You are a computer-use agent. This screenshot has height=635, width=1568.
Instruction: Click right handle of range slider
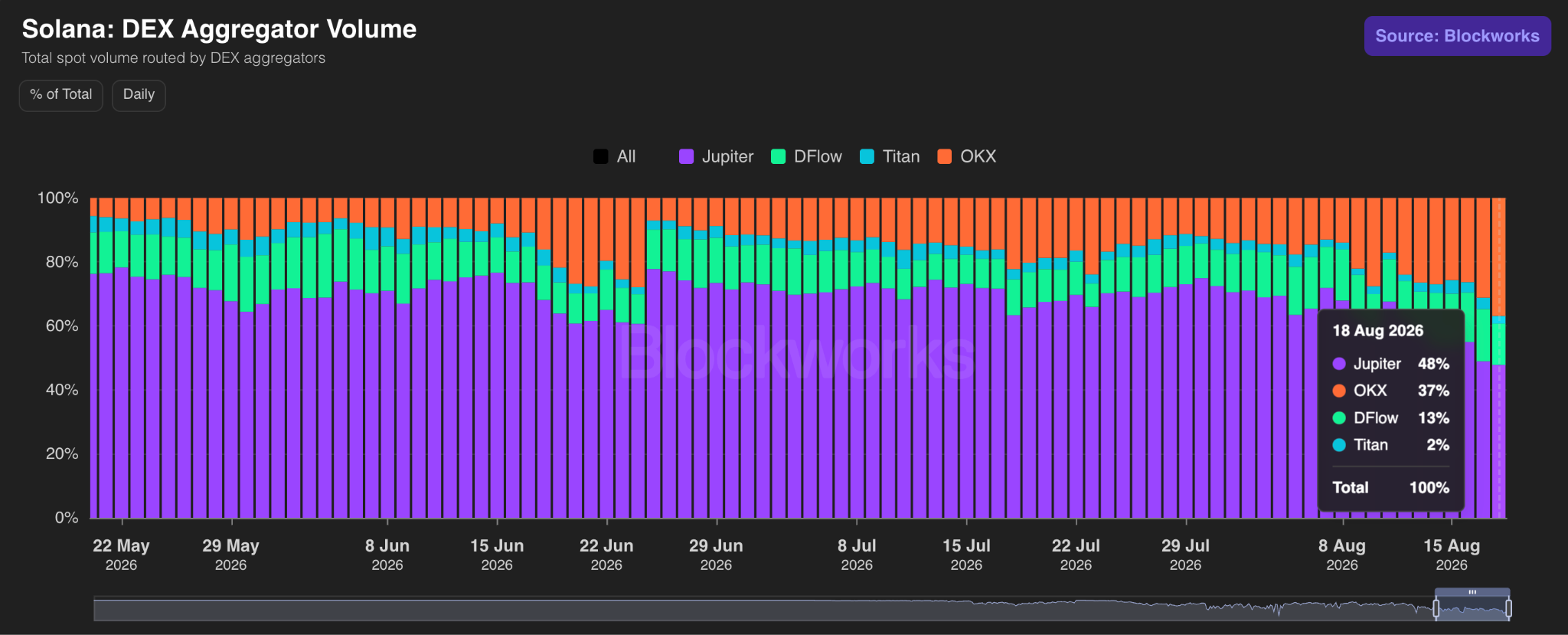1508,609
